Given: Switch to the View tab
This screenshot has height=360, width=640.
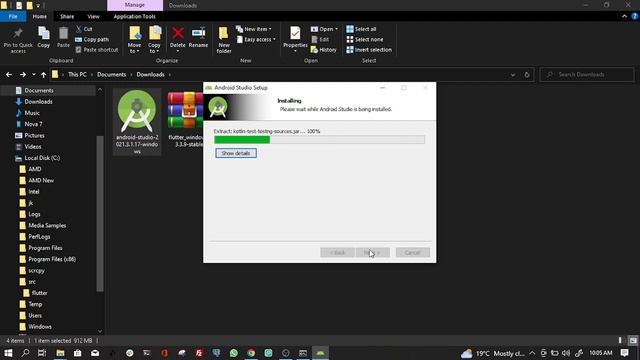Looking at the screenshot, I should tap(93, 16).
